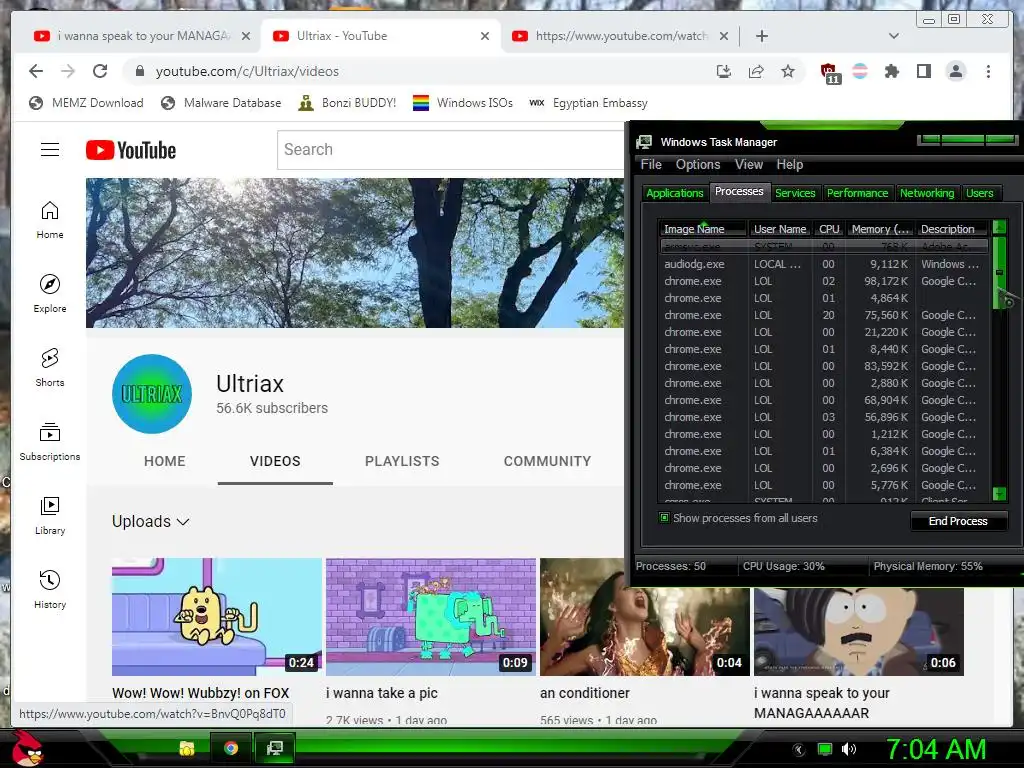Image resolution: width=1024 pixels, height=768 pixels.
Task: Open History in YouTube sidebar
Action: pos(50,590)
